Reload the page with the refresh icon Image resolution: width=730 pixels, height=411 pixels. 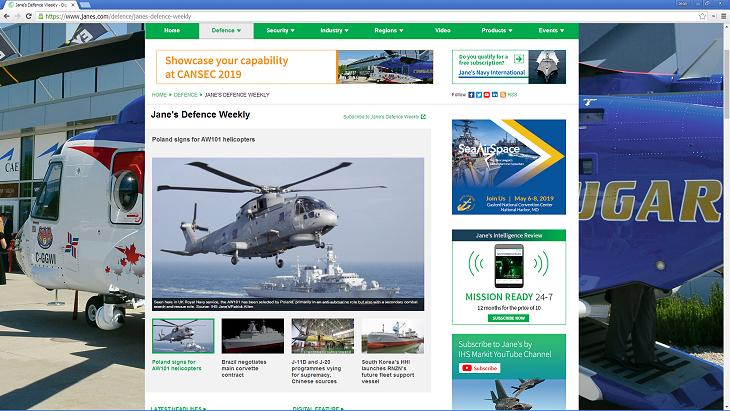point(28,16)
